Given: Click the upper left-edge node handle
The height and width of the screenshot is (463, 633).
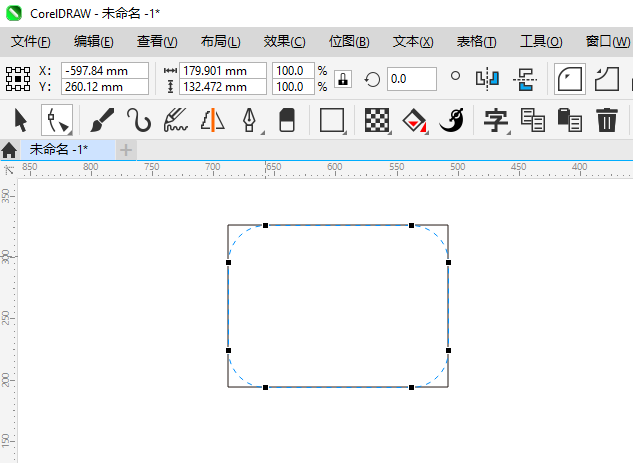Looking at the screenshot, I should (228, 262).
